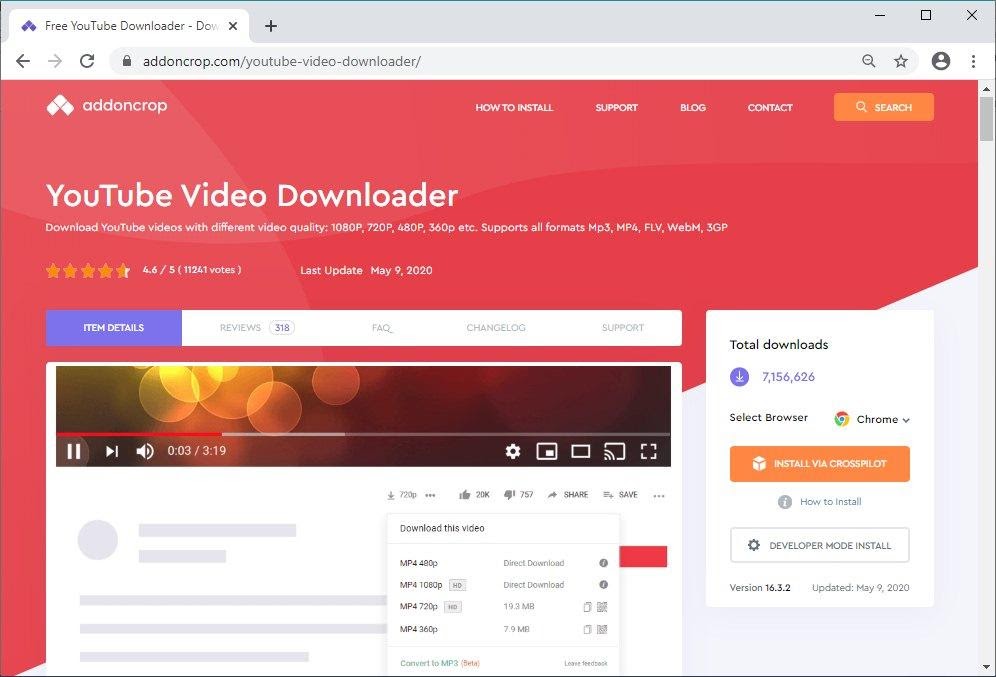Click MP4 1080p download option
Image resolution: width=996 pixels, height=677 pixels.
pos(421,584)
